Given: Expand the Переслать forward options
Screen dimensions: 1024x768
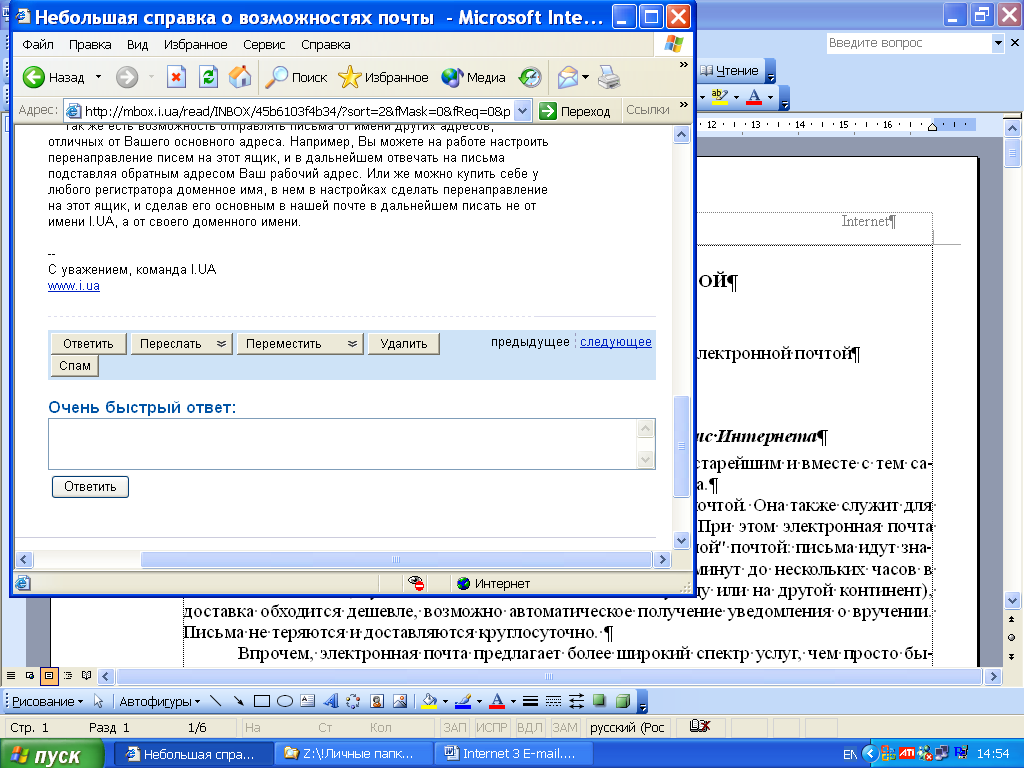Looking at the screenshot, I should point(221,344).
